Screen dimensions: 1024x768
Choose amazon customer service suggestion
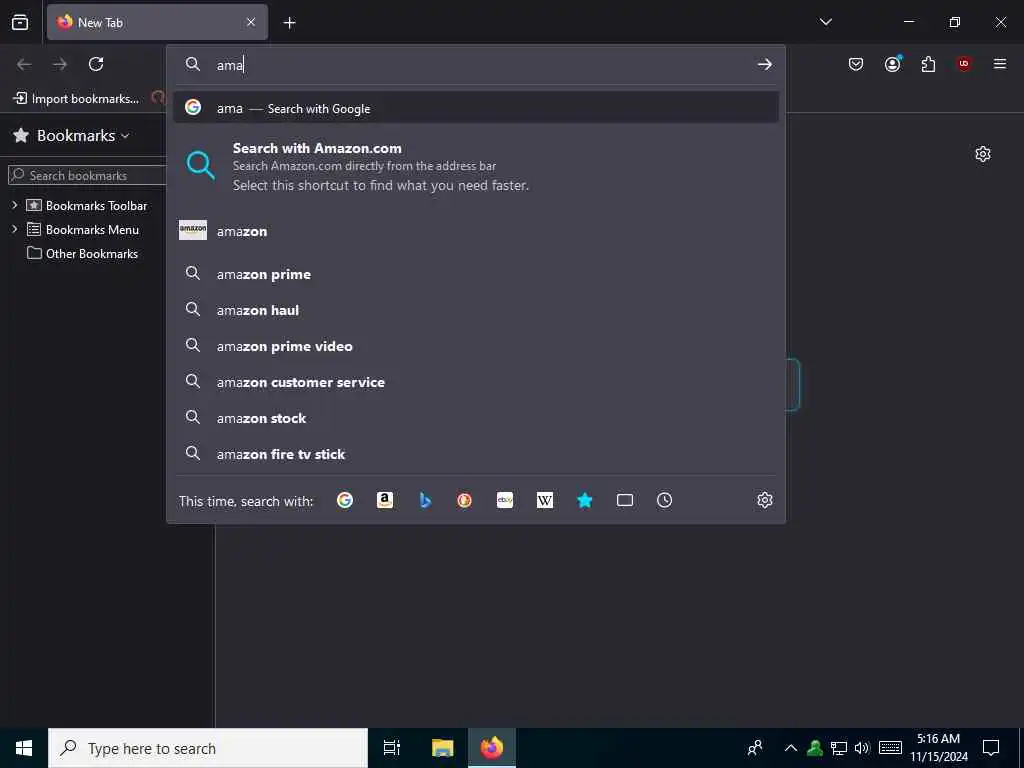475,382
